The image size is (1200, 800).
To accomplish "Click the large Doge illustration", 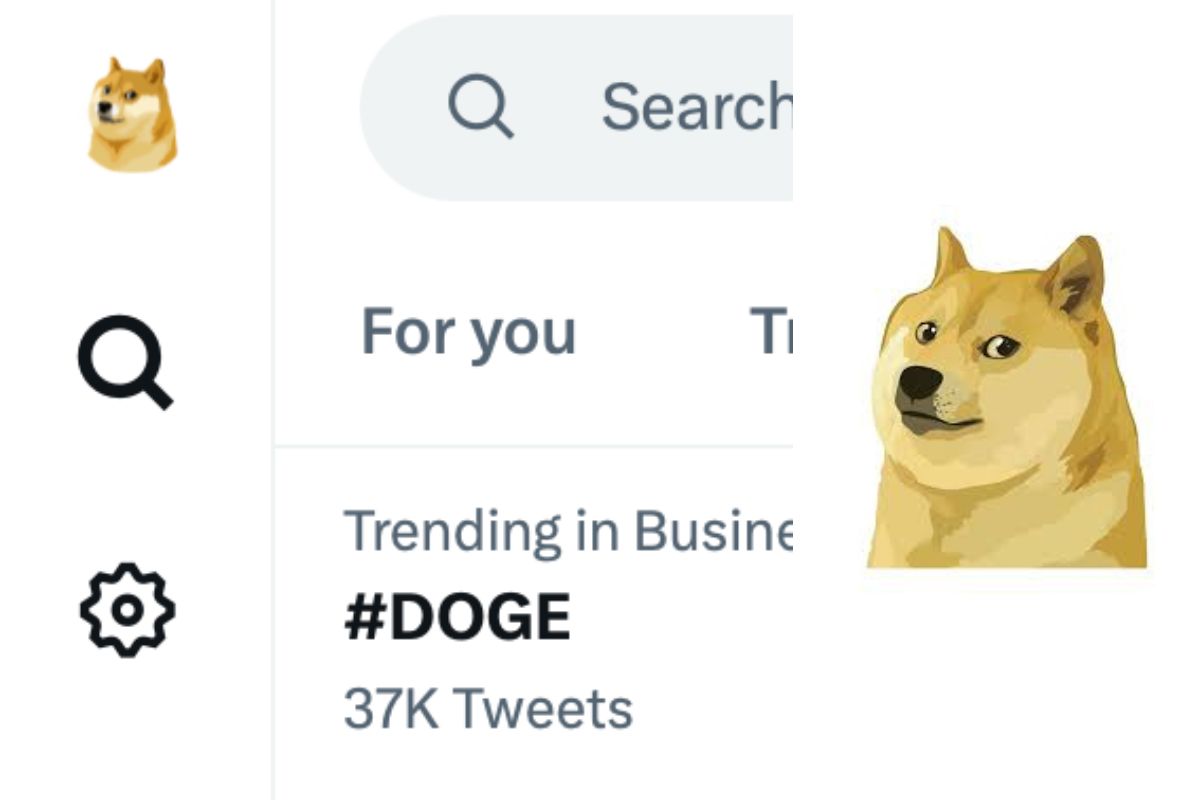I will pos(1003,400).
